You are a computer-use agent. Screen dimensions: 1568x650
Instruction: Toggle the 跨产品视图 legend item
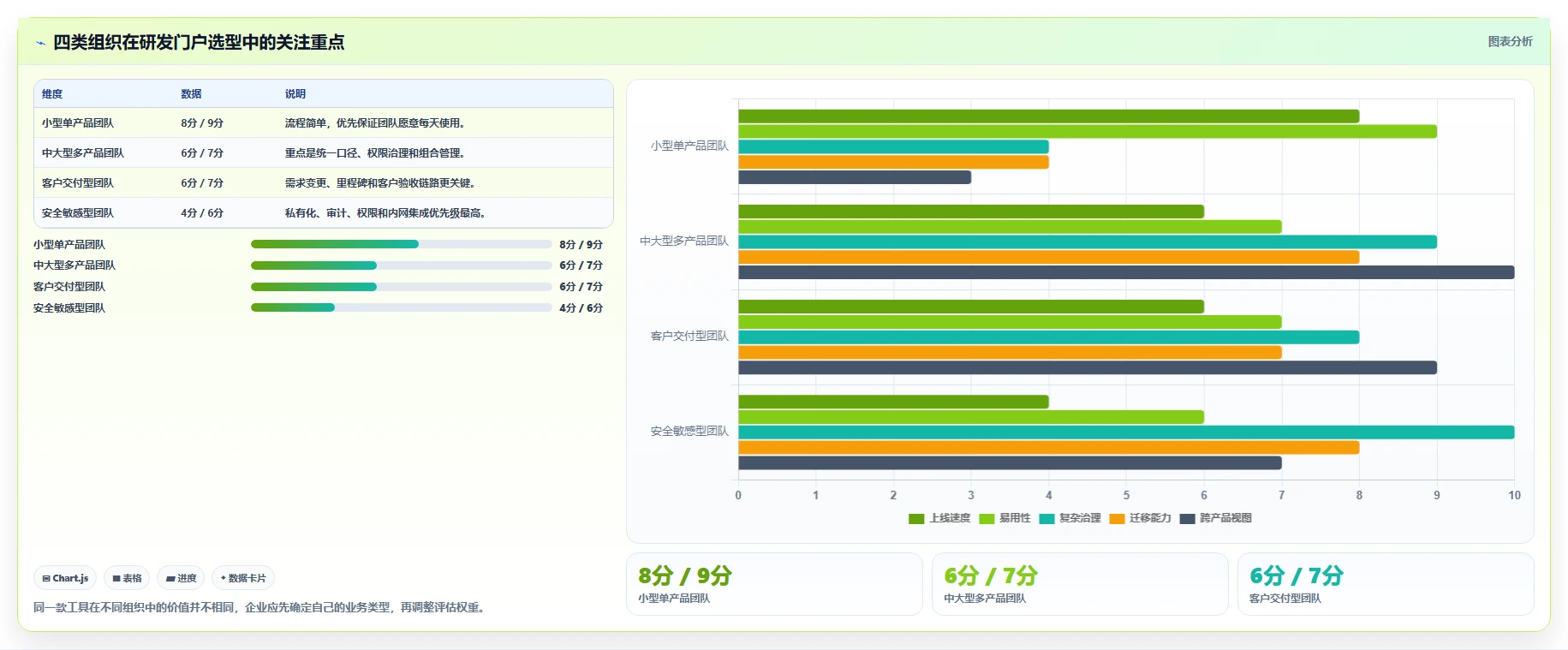pyautogui.click(x=1216, y=518)
